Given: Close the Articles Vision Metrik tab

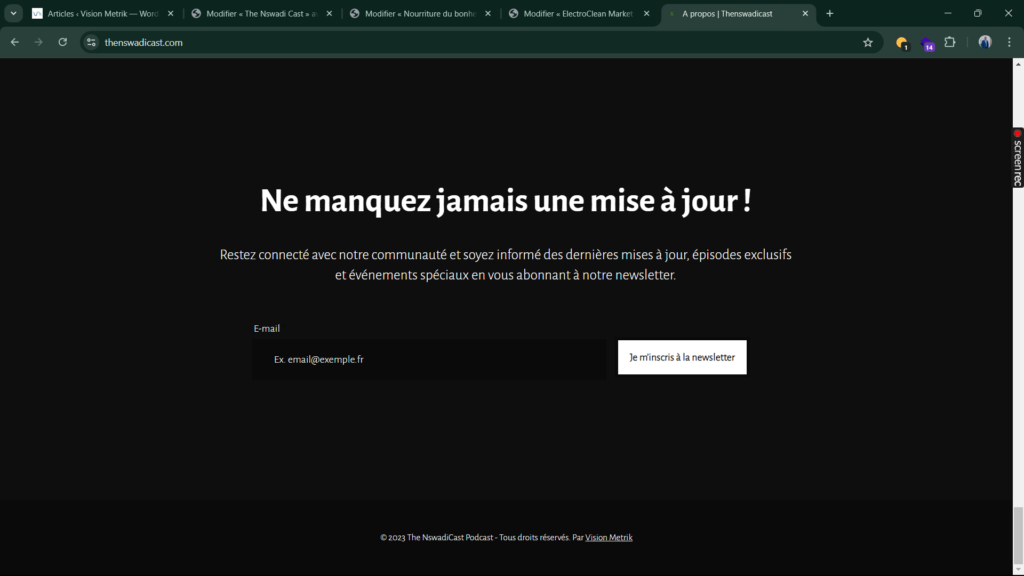Looking at the screenshot, I should (170, 13).
